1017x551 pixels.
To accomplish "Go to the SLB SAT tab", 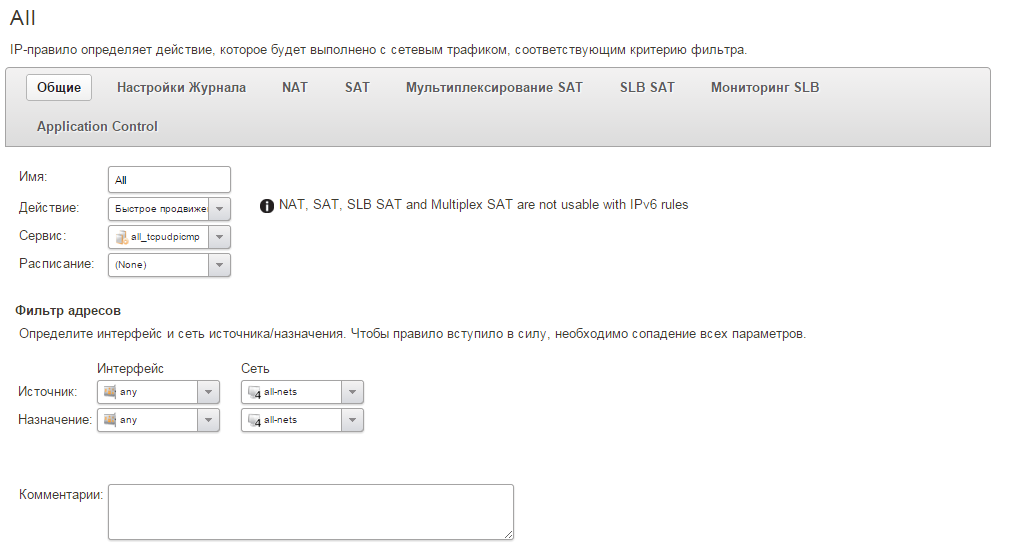I will pos(647,88).
